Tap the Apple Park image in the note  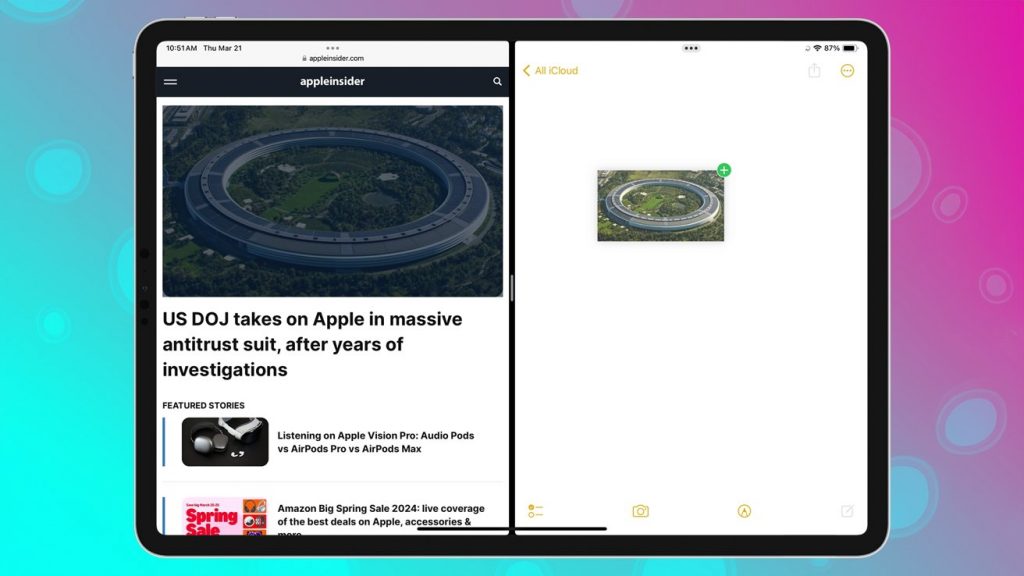tap(661, 205)
